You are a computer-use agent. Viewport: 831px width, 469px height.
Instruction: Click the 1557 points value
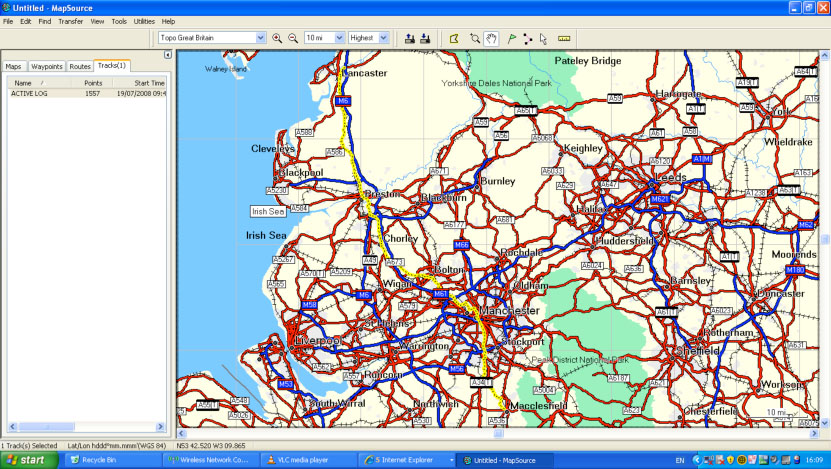(x=92, y=93)
